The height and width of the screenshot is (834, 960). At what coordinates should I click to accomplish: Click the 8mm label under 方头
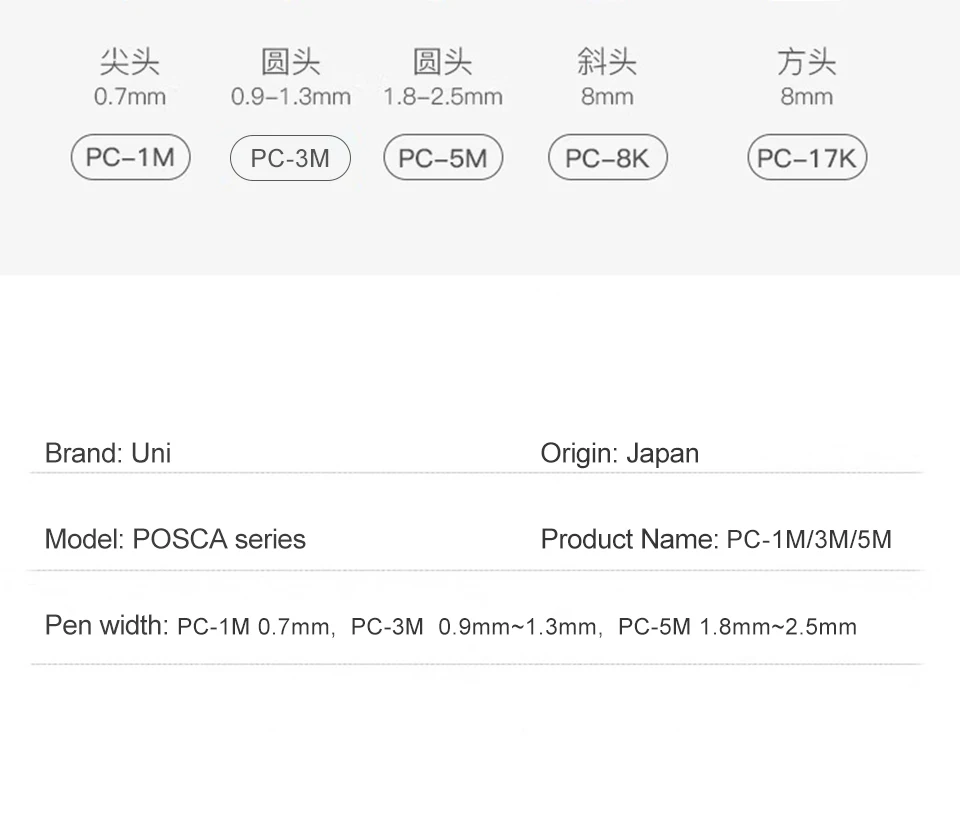click(807, 97)
